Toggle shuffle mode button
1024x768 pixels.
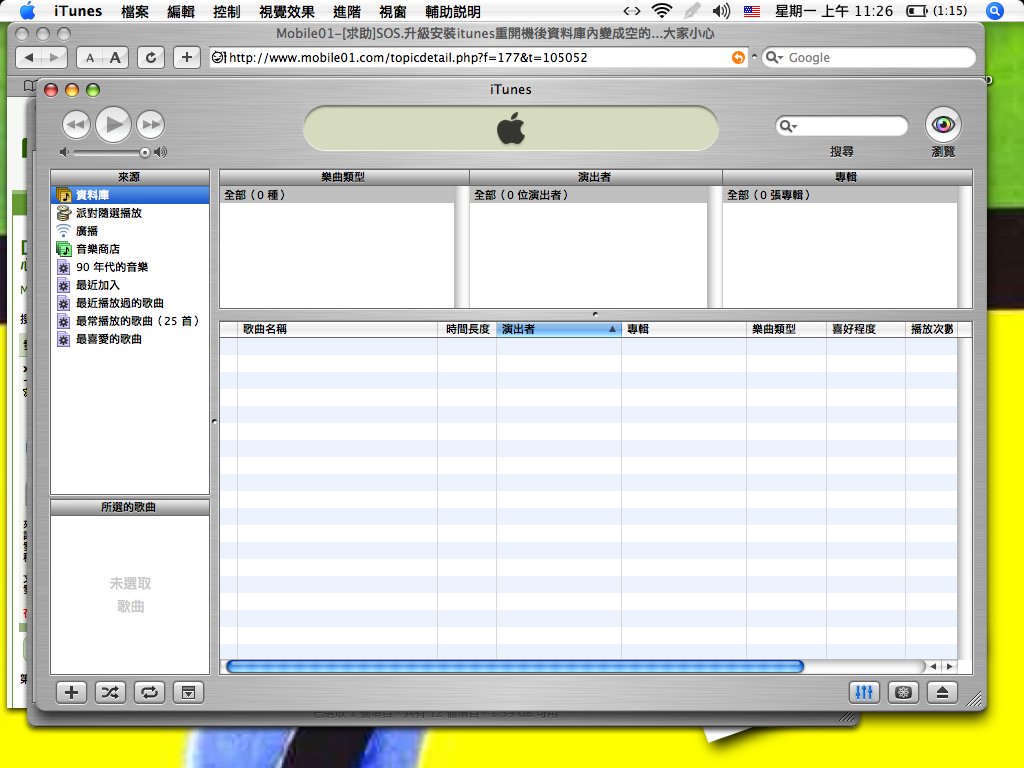(110, 692)
